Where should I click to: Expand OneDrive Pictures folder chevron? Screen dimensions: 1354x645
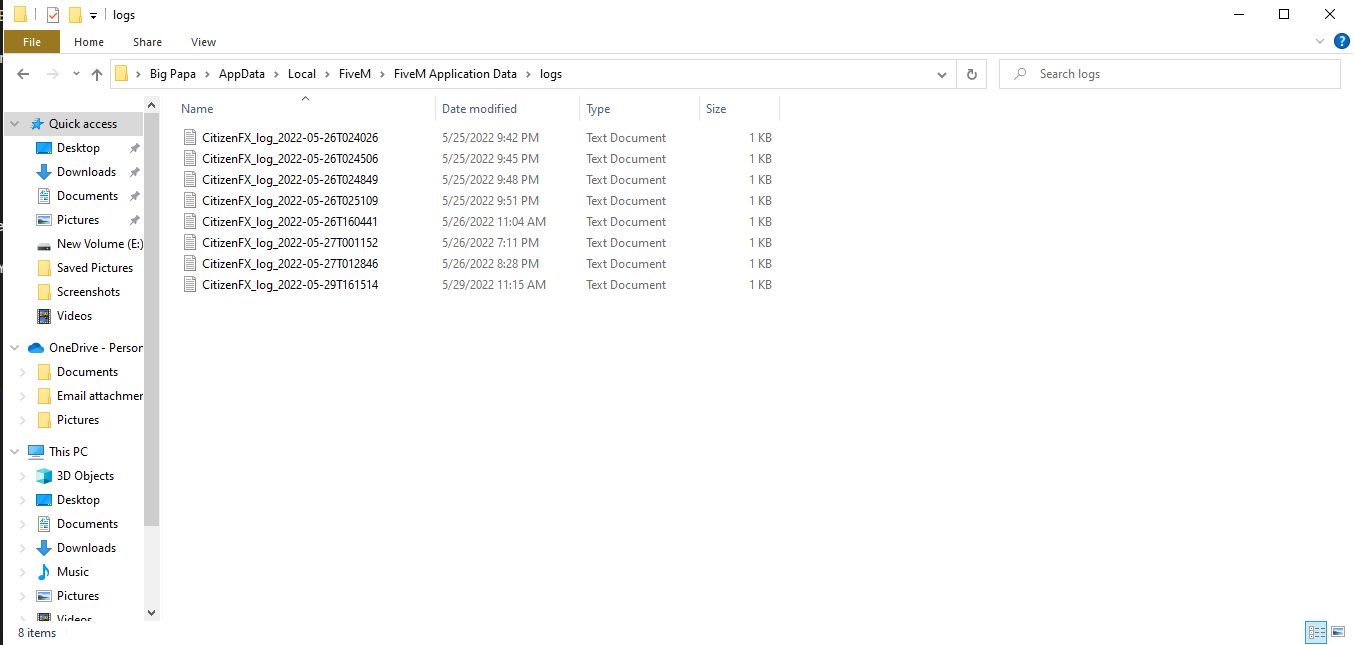(x=23, y=420)
